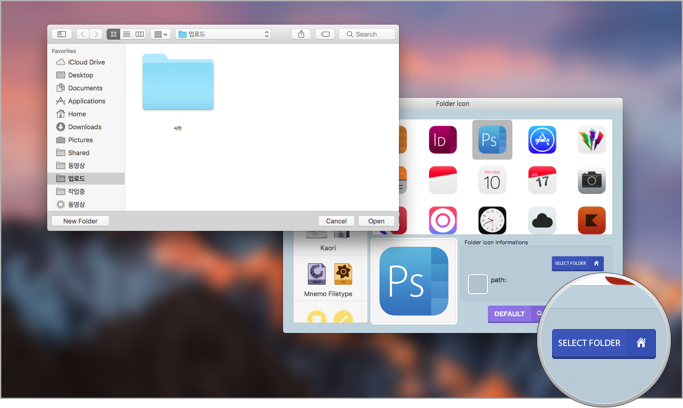Viewport: 683px width, 408px height.
Task: Select the blue folder in file list
Action: click(x=178, y=82)
